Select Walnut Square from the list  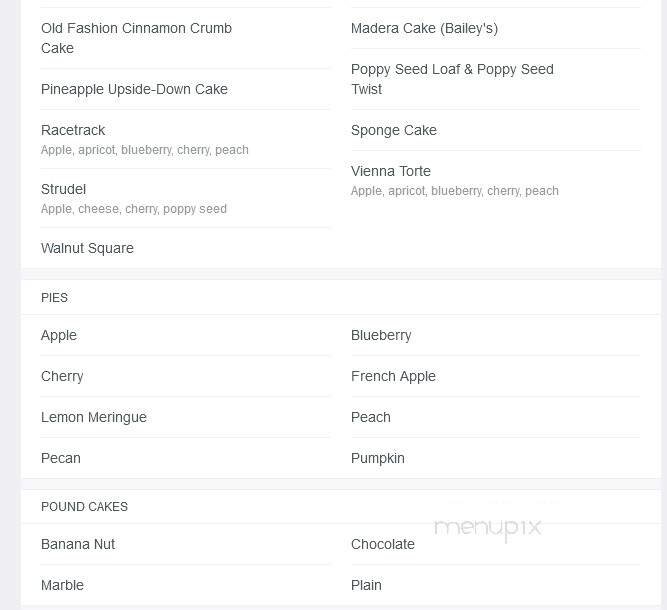coord(87,248)
